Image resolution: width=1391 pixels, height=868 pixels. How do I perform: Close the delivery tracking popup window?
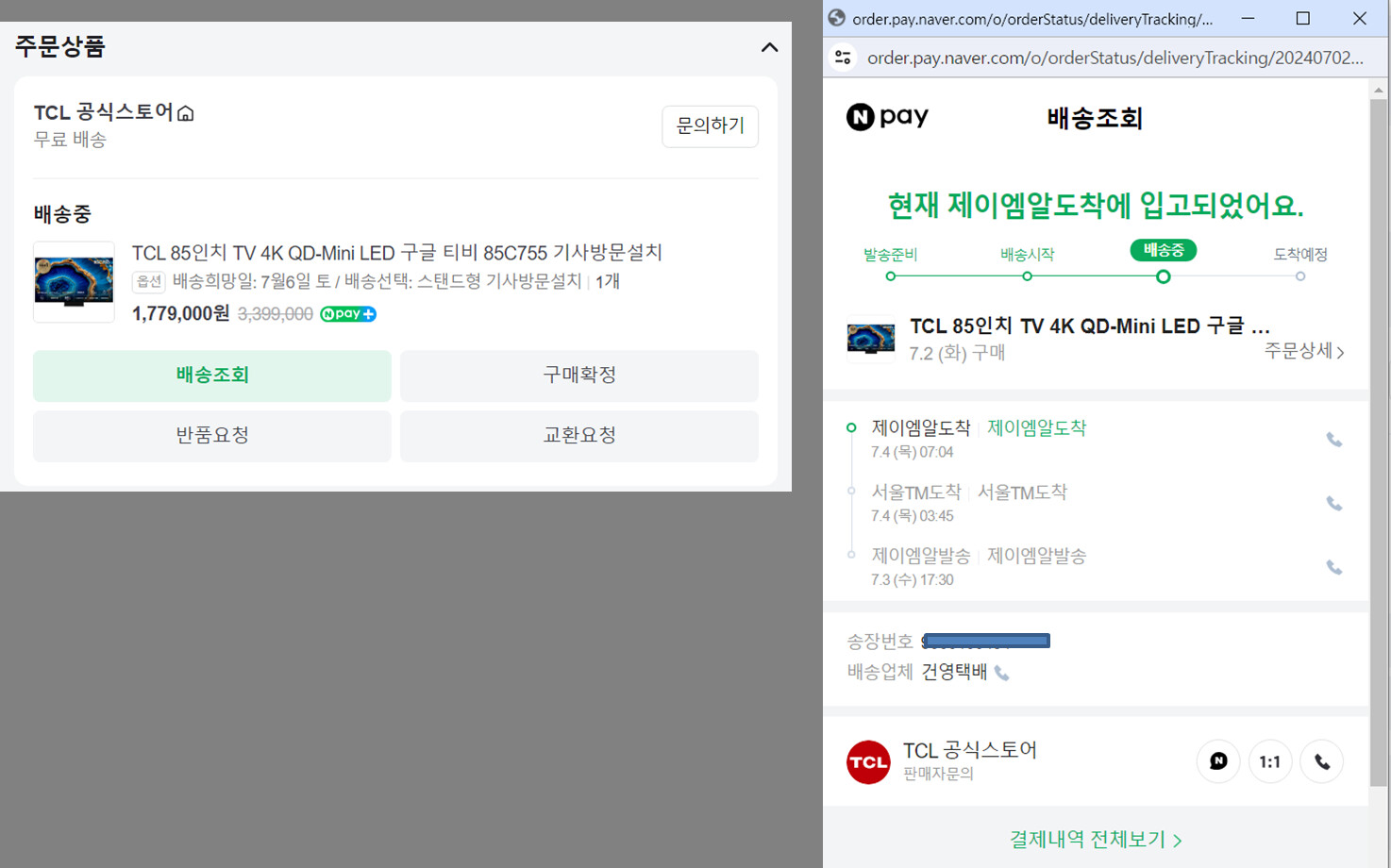click(1360, 18)
